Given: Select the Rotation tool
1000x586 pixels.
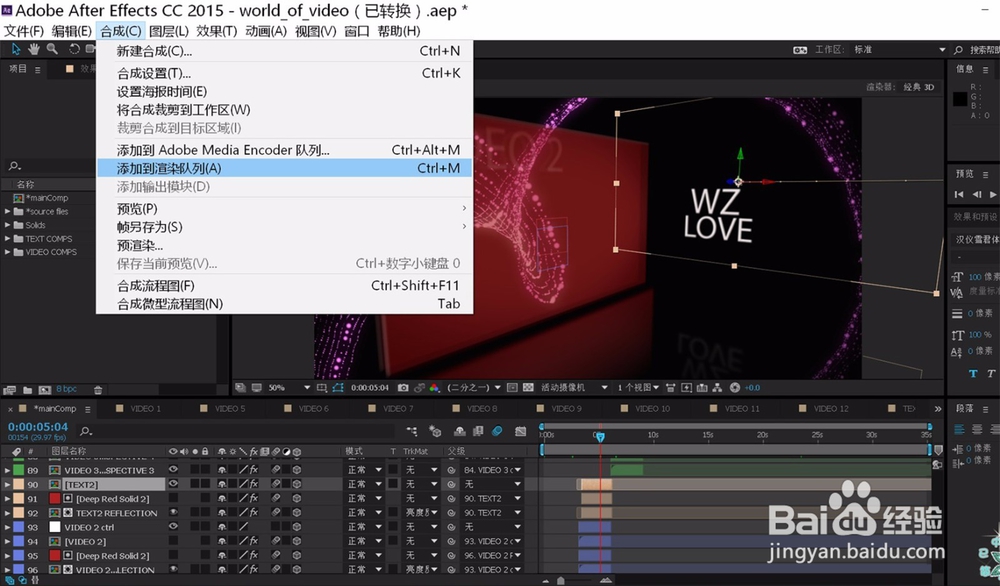Looking at the screenshot, I should (74, 49).
